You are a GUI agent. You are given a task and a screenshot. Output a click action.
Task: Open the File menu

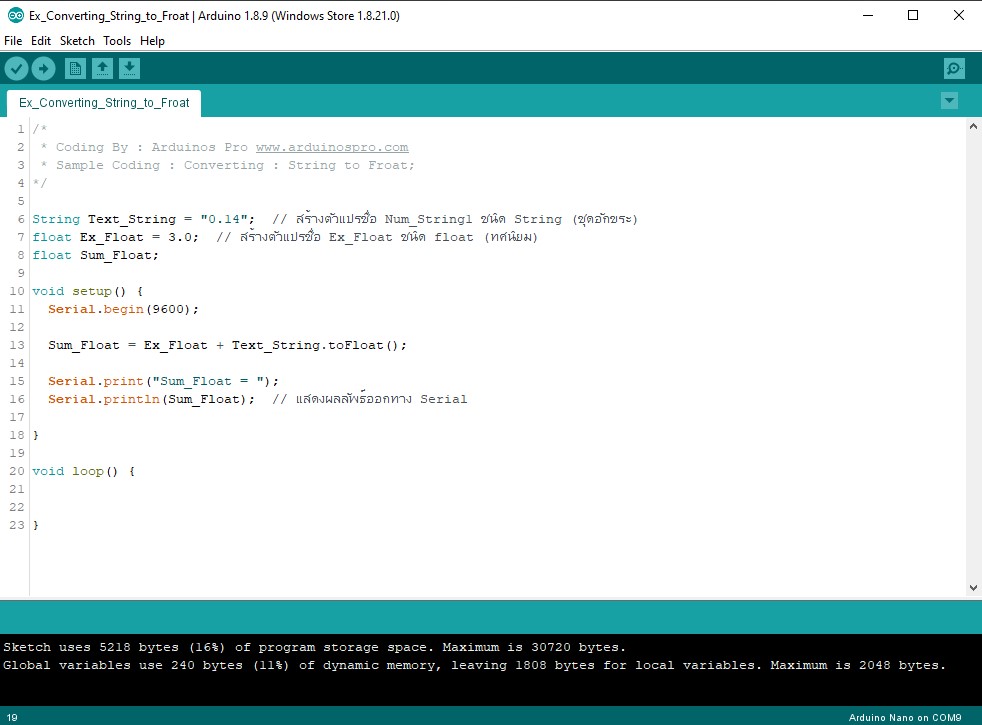[12, 41]
